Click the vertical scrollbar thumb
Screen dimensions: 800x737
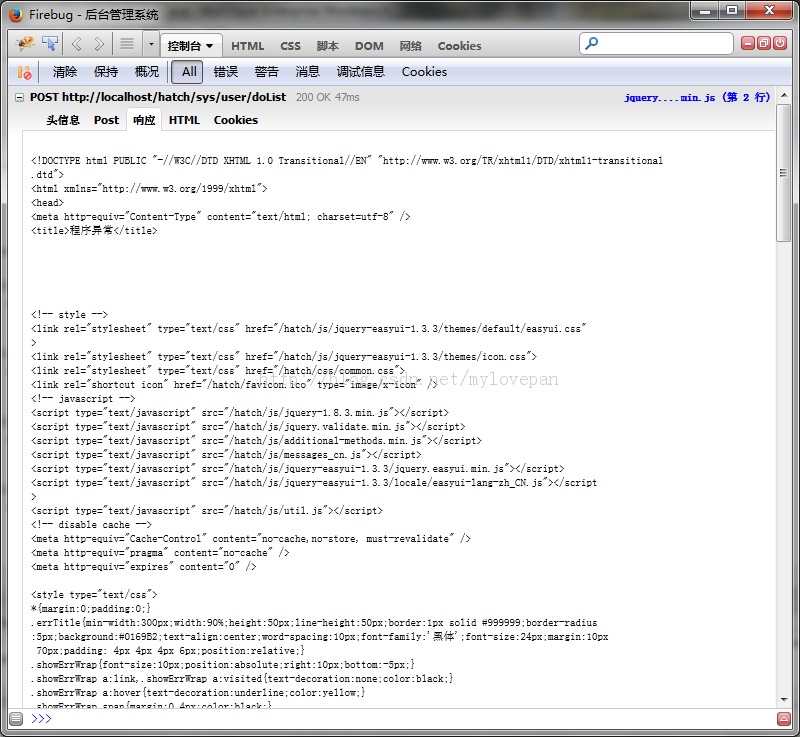(783, 173)
